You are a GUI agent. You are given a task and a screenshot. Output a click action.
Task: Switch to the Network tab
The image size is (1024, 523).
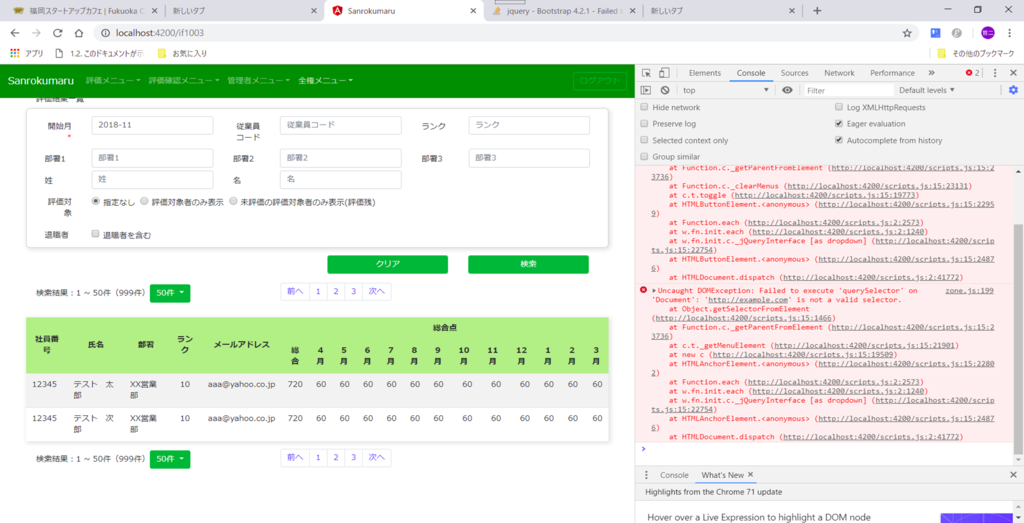[x=839, y=73]
